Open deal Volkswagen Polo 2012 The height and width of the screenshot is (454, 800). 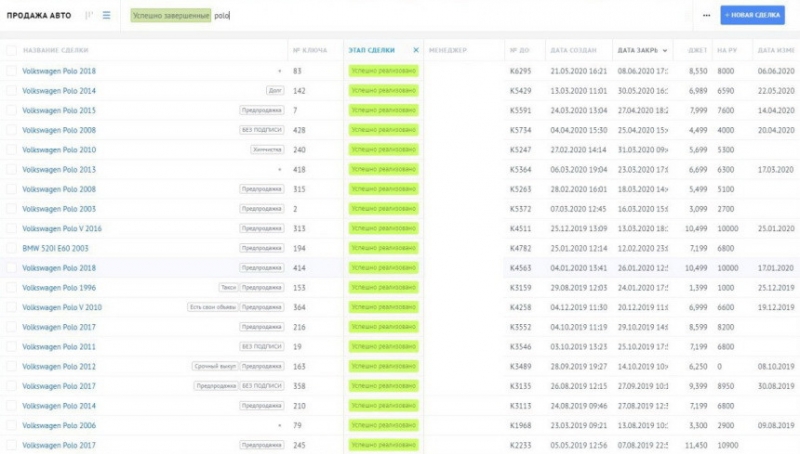59,366
